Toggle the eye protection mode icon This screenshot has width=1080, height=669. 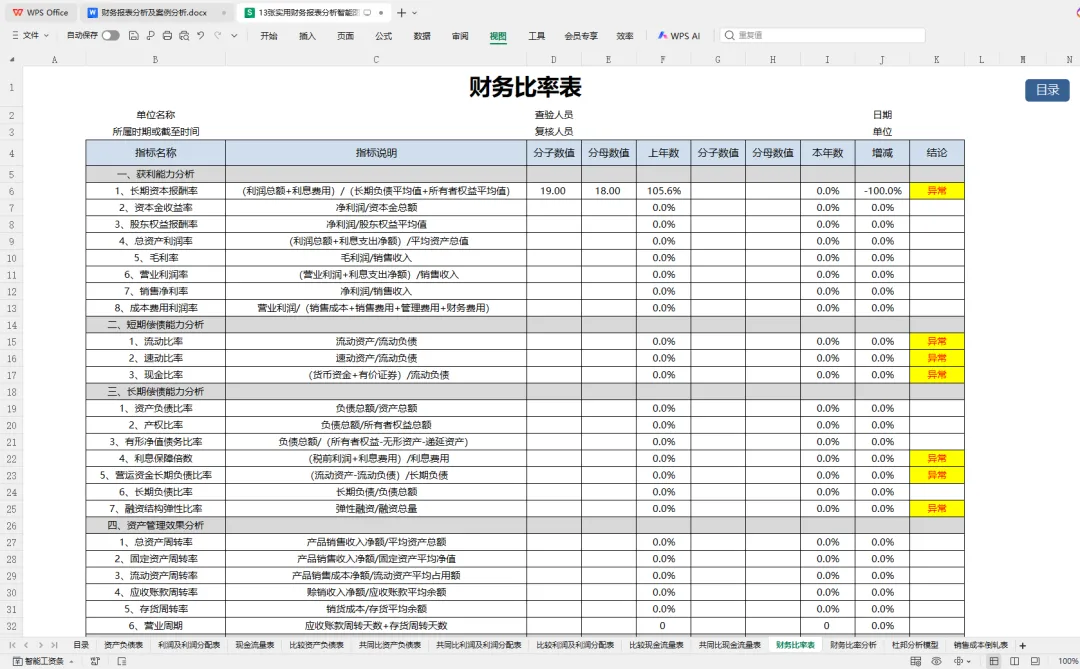(936, 661)
